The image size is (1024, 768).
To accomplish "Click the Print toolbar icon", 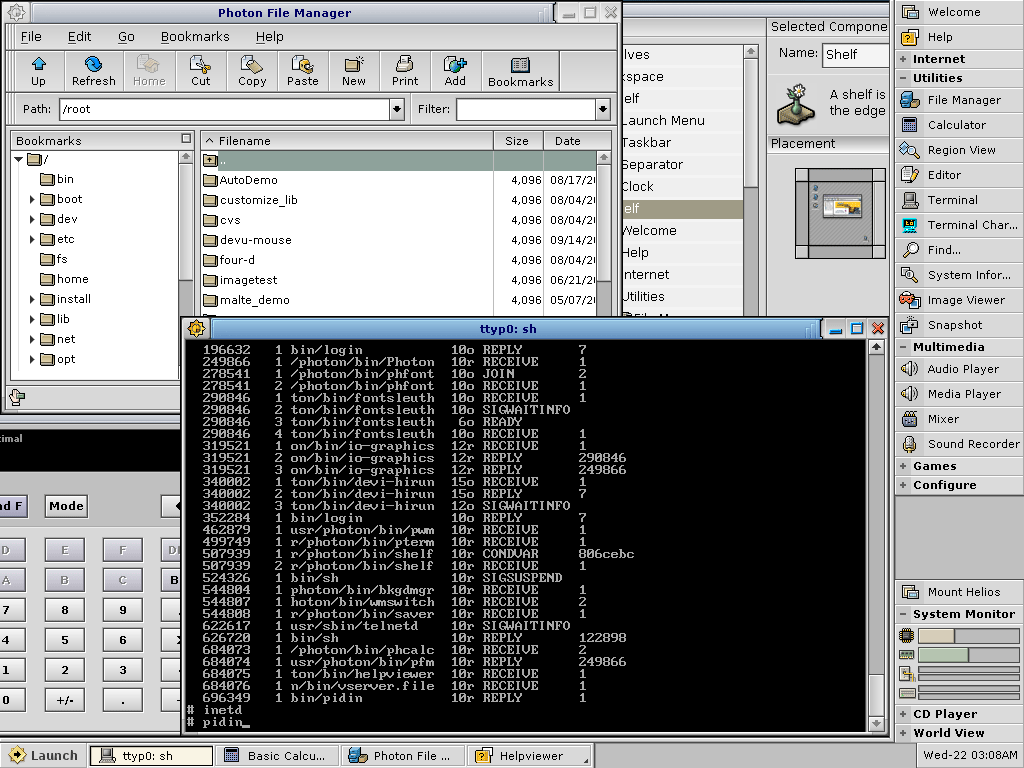I will 405,71.
